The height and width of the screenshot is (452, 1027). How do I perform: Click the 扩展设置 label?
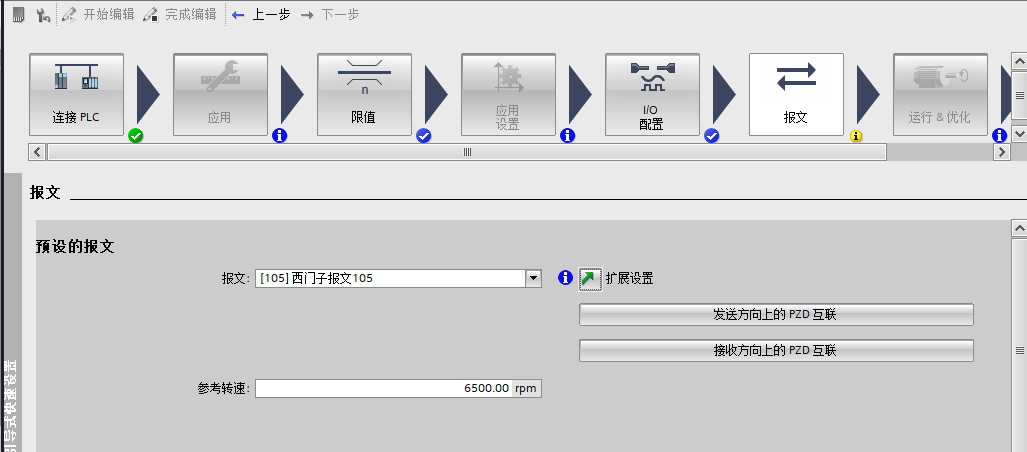coord(629,278)
